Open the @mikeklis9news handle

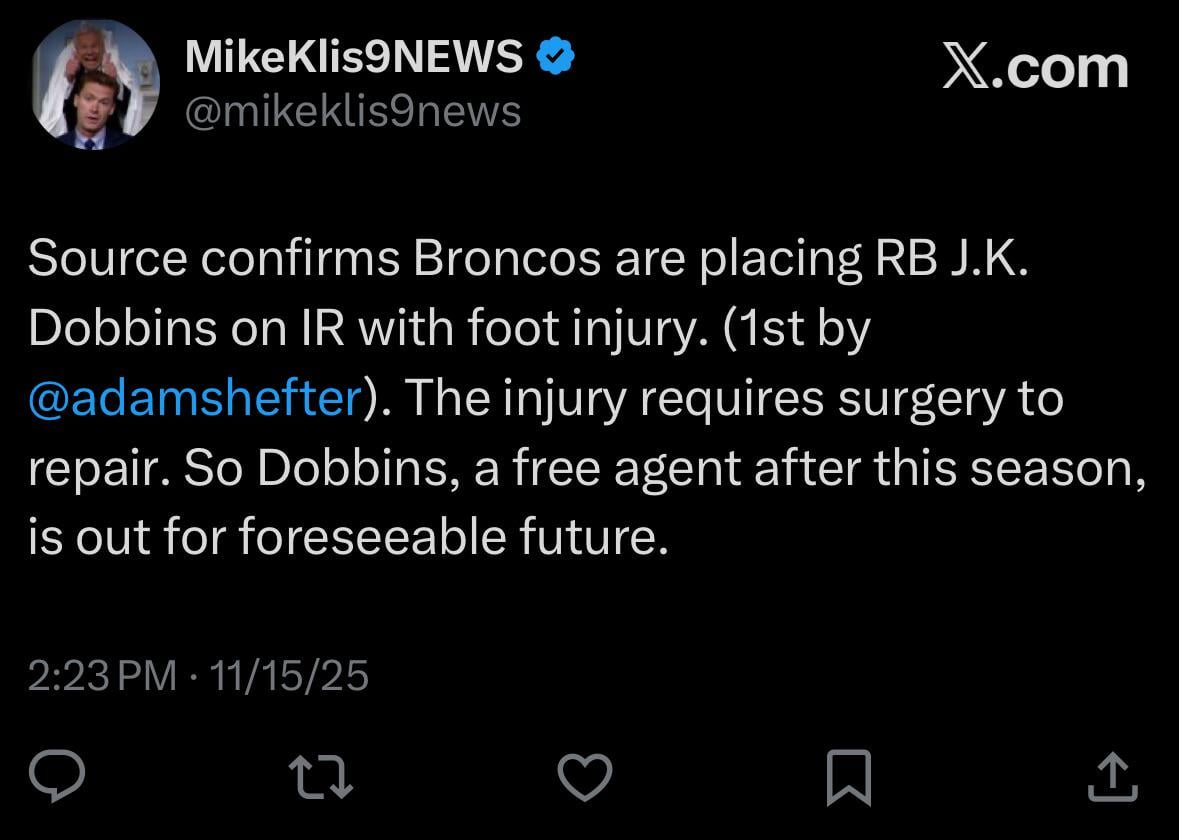click(x=352, y=112)
